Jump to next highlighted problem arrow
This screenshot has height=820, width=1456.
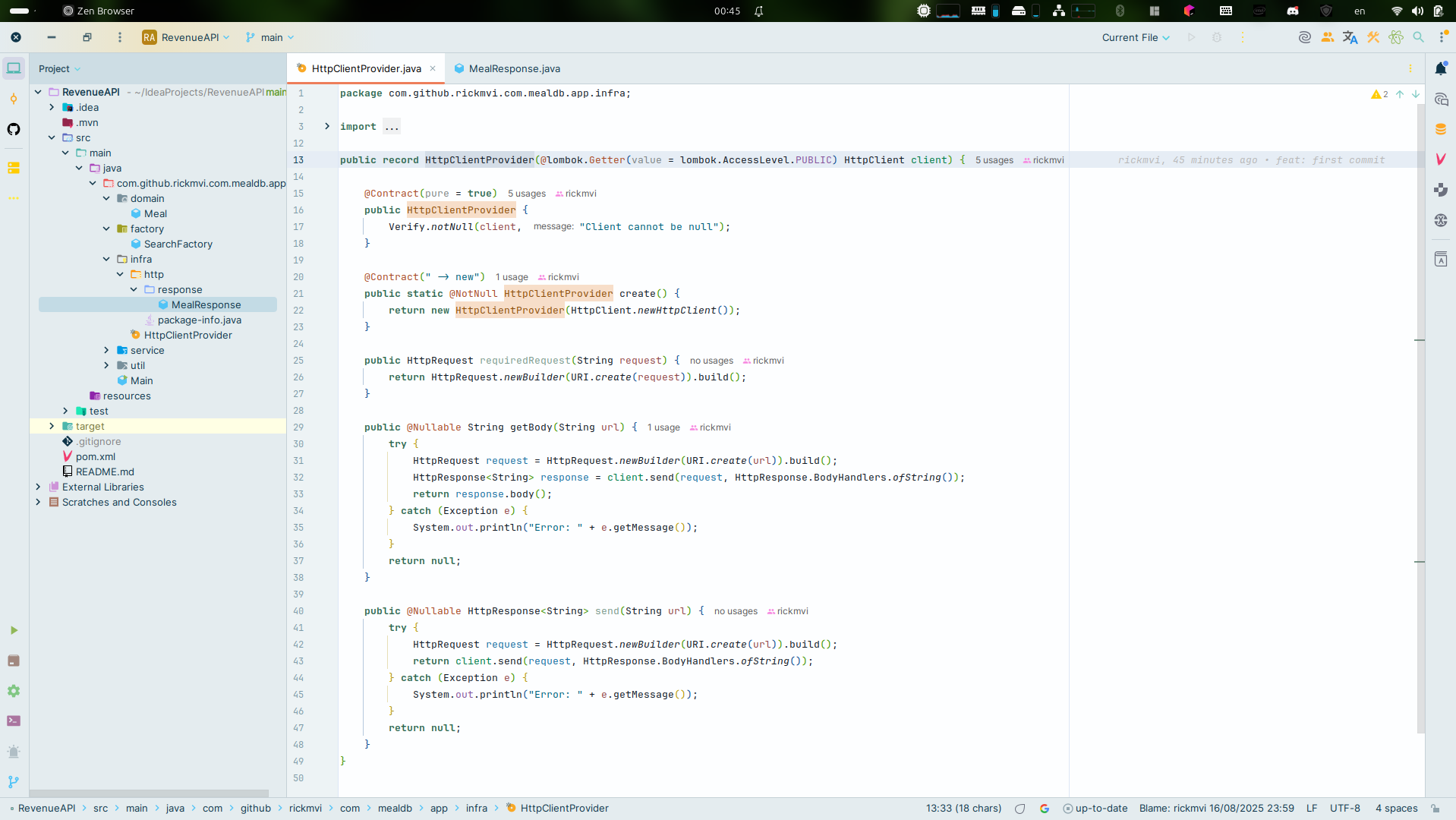pos(1416,94)
